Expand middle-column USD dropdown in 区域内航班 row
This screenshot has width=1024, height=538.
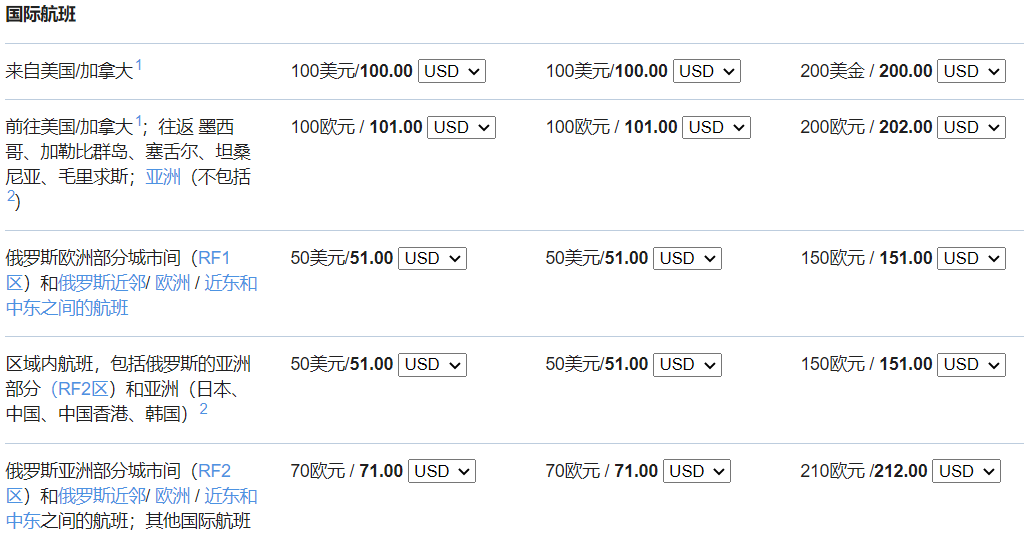click(687, 364)
